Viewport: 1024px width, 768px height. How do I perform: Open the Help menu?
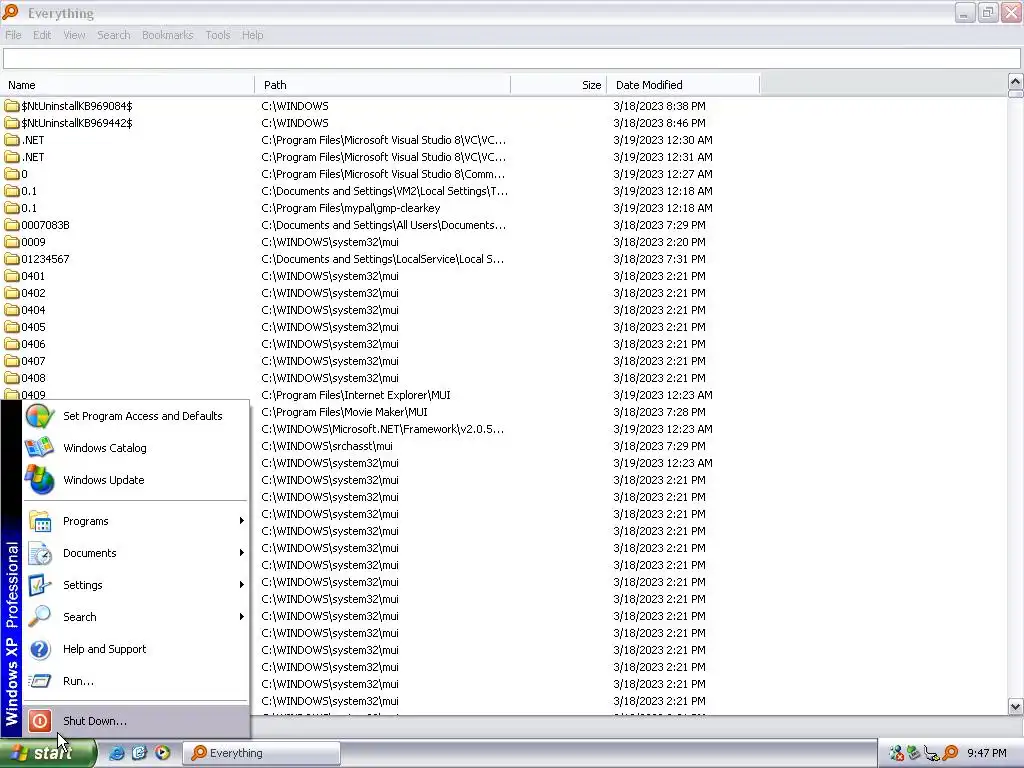[x=253, y=35]
